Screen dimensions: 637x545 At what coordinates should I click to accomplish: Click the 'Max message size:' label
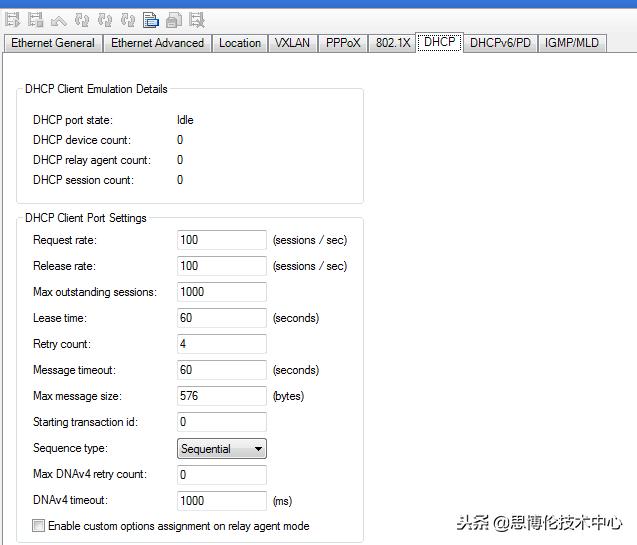(77, 396)
